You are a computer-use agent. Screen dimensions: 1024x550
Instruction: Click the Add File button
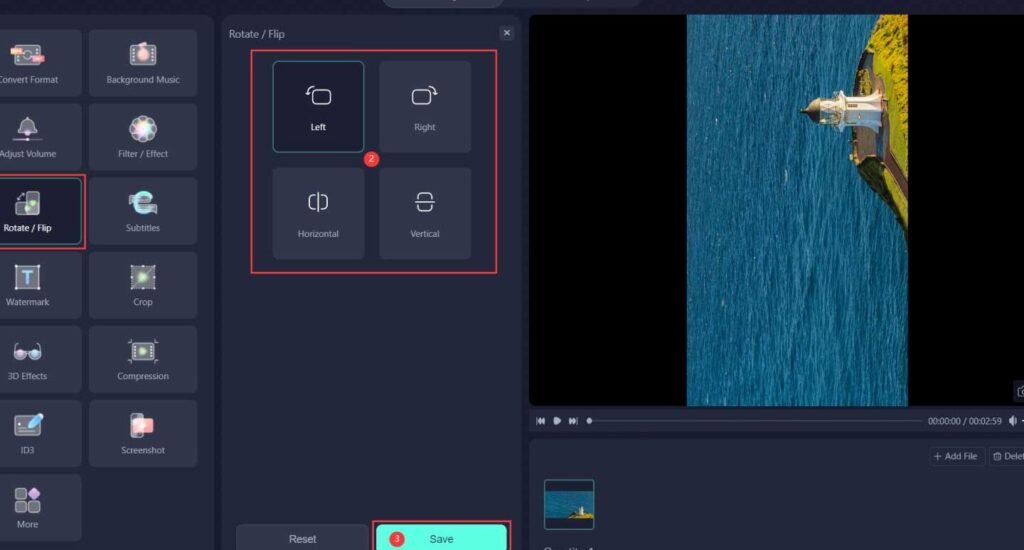pyautogui.click(x=956, y=456)
